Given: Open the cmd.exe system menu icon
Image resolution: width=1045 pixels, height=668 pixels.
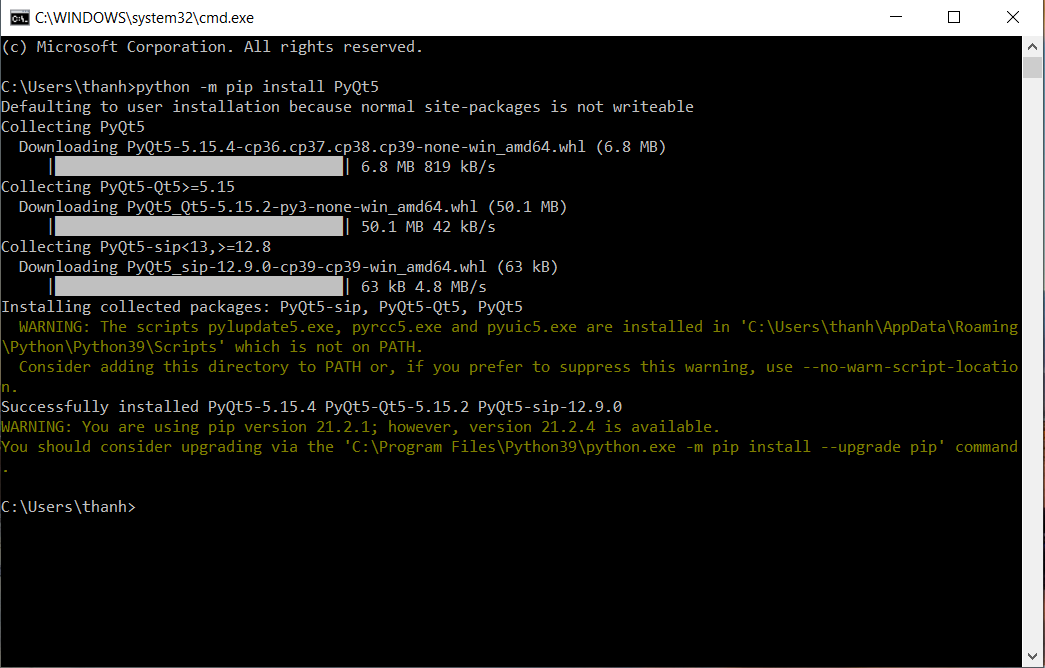Looking at the screenshot, I should point(18,17).
